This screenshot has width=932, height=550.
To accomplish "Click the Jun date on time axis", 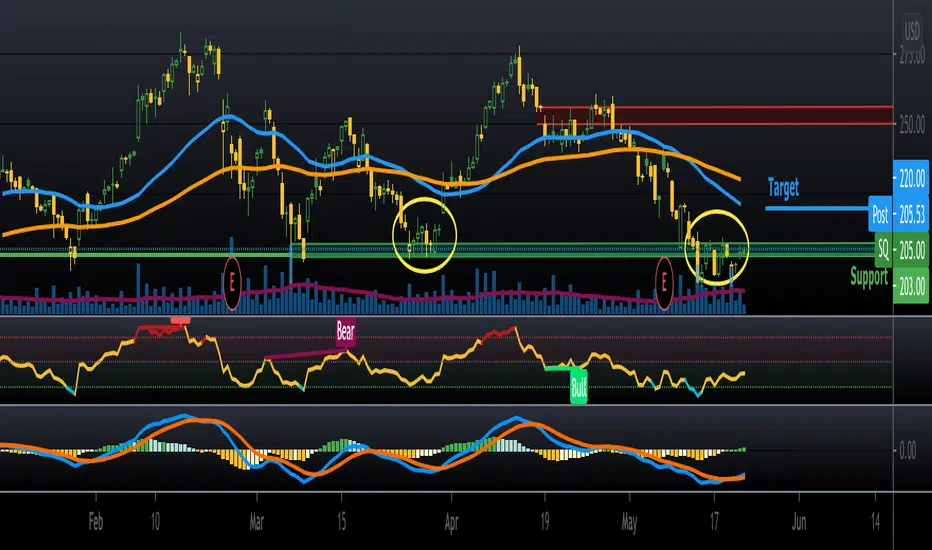I will point(799,522).
